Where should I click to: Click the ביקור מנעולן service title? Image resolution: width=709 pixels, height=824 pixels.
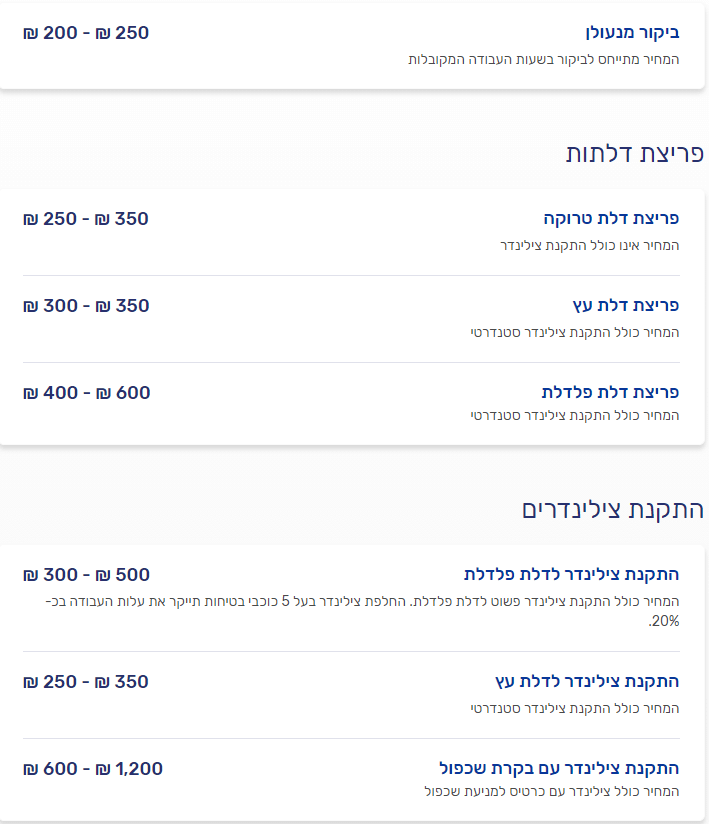(632, 33)
